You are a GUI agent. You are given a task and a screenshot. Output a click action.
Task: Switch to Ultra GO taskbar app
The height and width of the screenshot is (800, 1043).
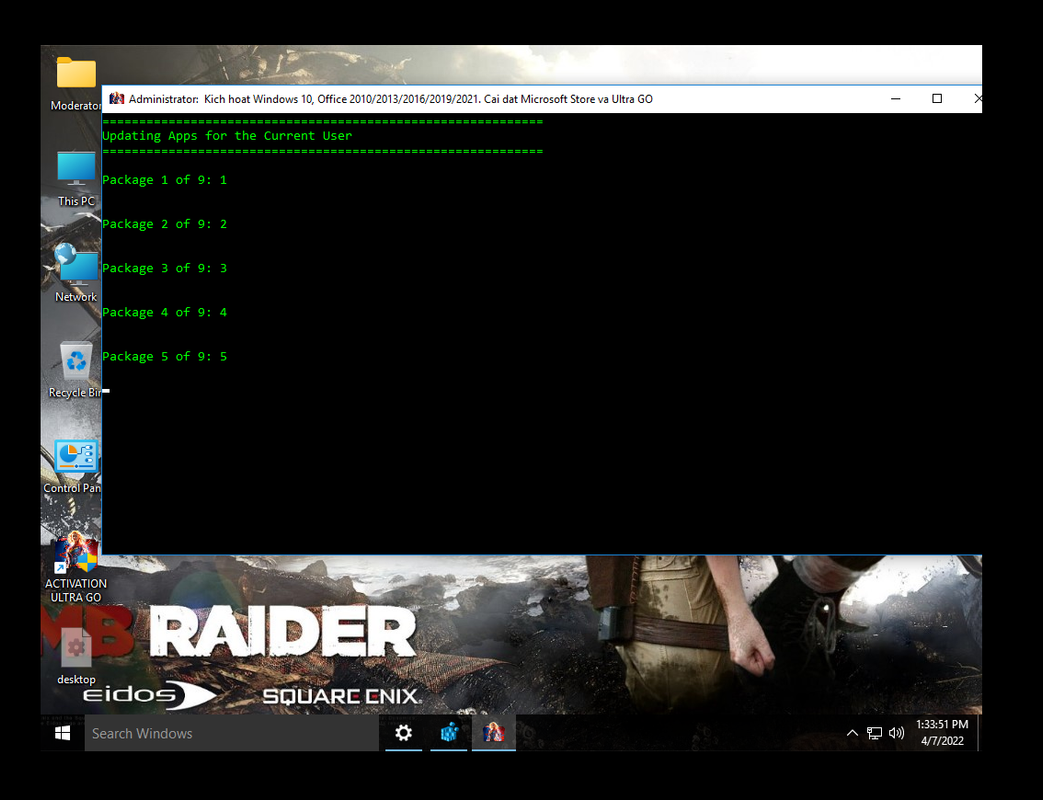(x=494, y=733)
